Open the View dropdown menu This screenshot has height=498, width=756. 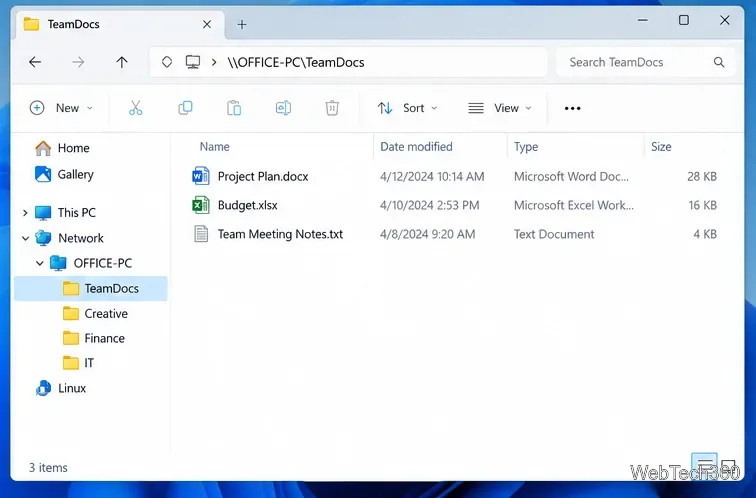(x=500, y=108)
